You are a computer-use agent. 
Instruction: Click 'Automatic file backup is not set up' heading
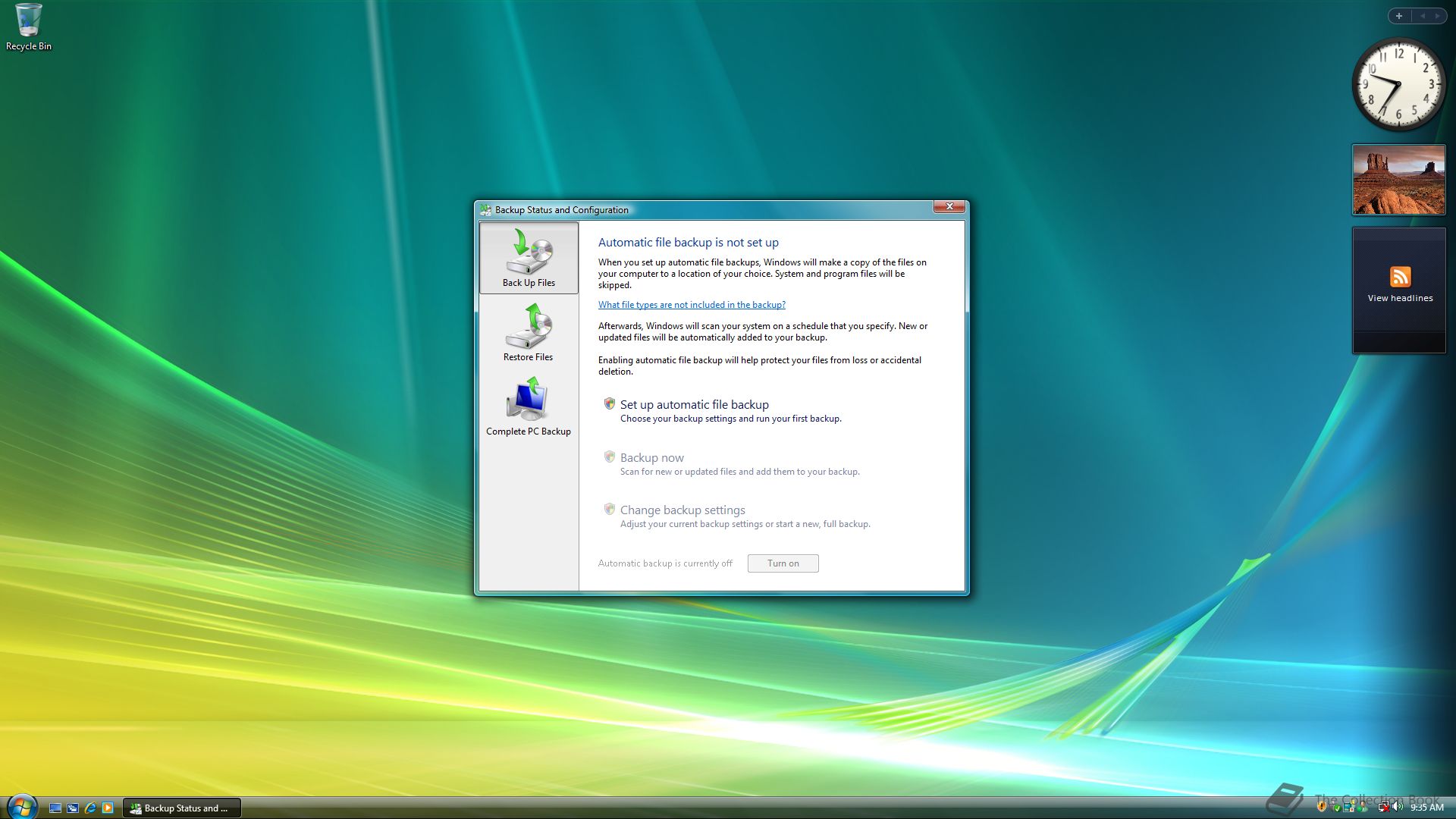[x=689, y=243]
